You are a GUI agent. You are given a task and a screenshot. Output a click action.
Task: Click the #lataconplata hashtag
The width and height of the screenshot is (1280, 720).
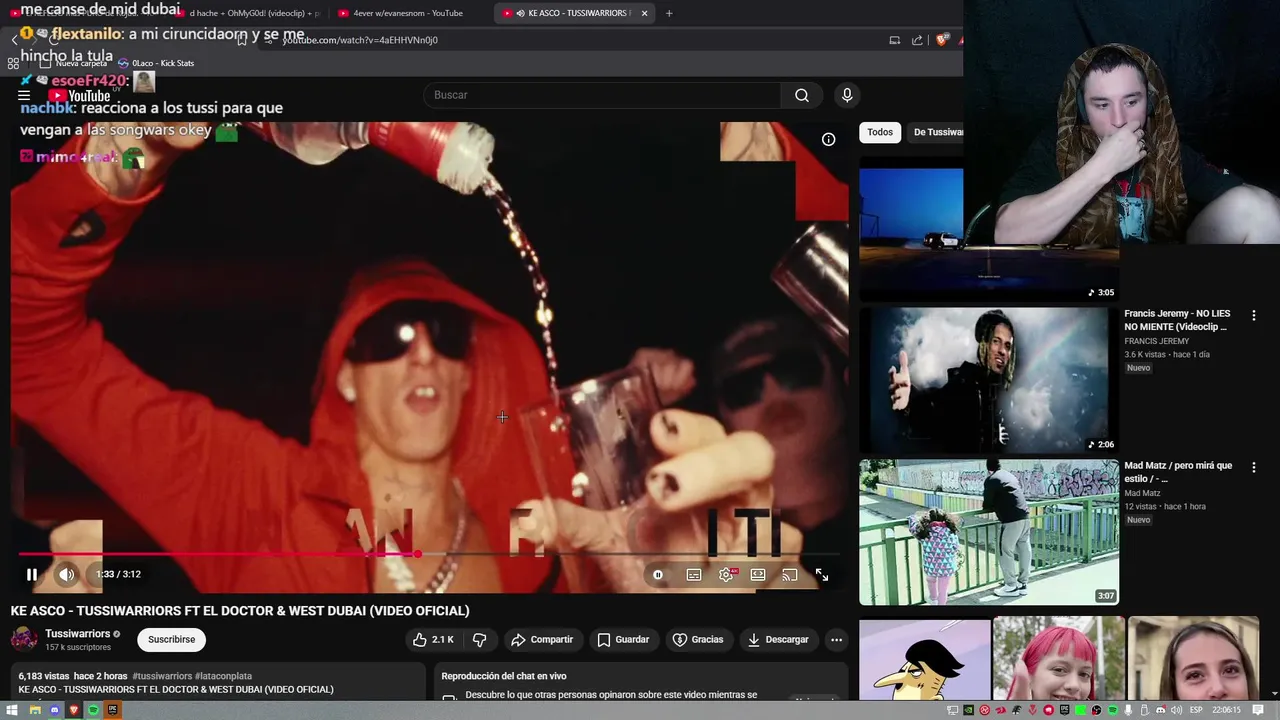click(223, 676)
